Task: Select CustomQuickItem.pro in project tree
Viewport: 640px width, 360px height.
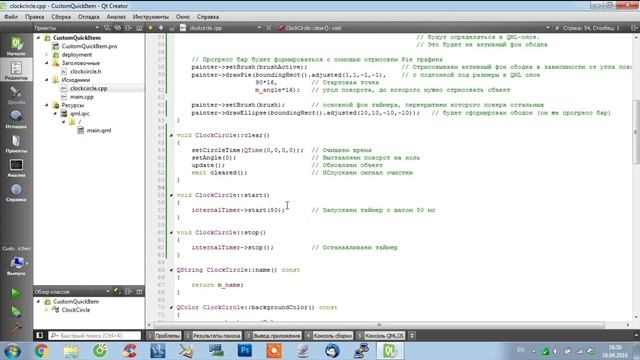Action: coord(89,46)
